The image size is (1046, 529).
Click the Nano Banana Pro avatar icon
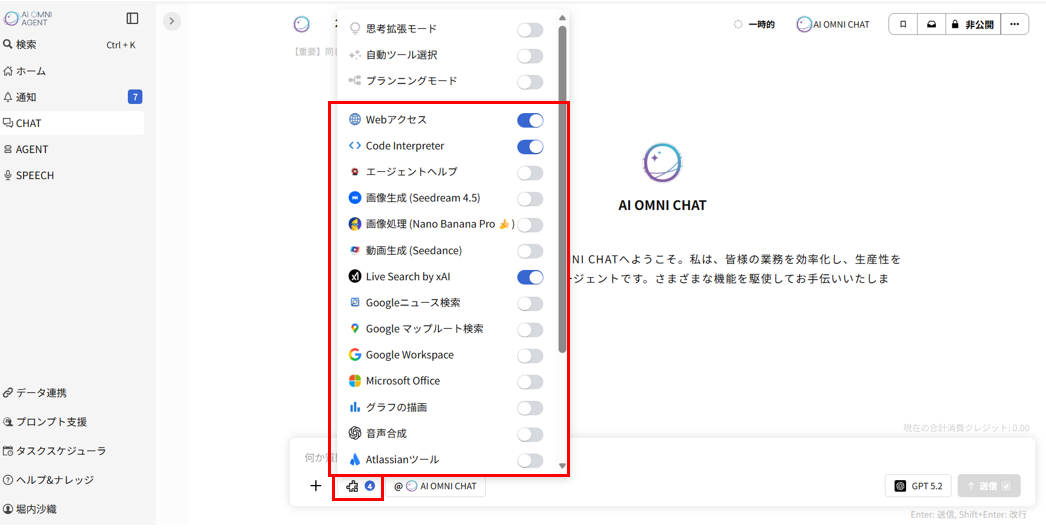point(355,224)
